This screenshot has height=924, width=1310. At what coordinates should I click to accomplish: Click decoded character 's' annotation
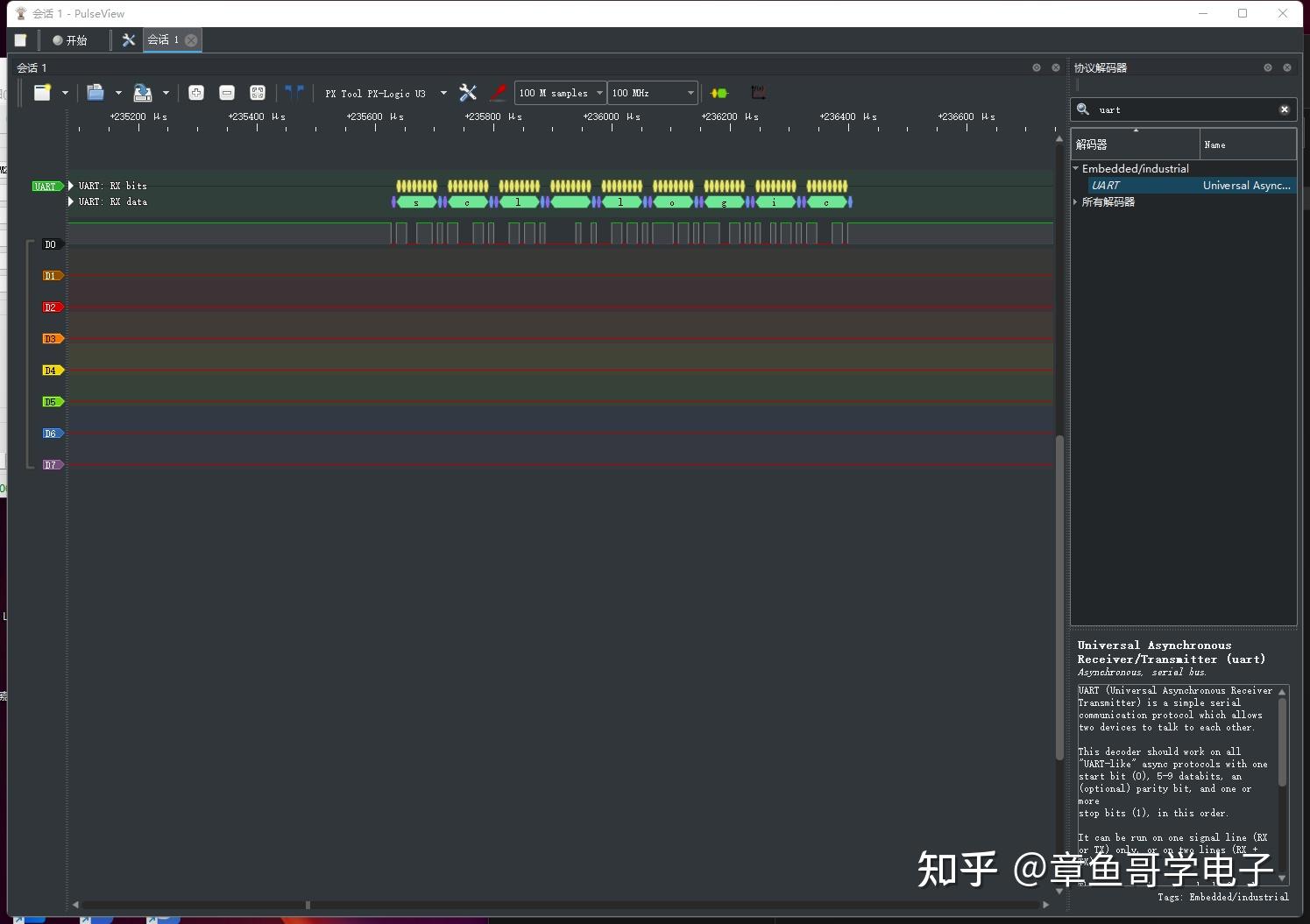(416, 202)
